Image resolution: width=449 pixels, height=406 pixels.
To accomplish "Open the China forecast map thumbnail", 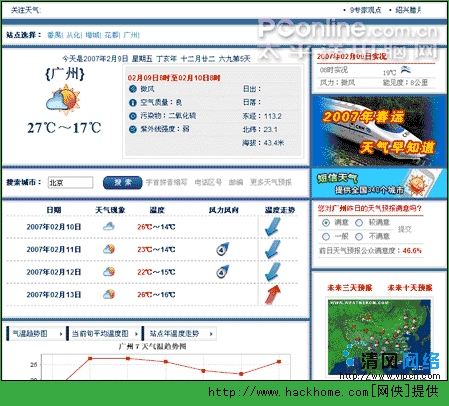I will tap(379, 337).
